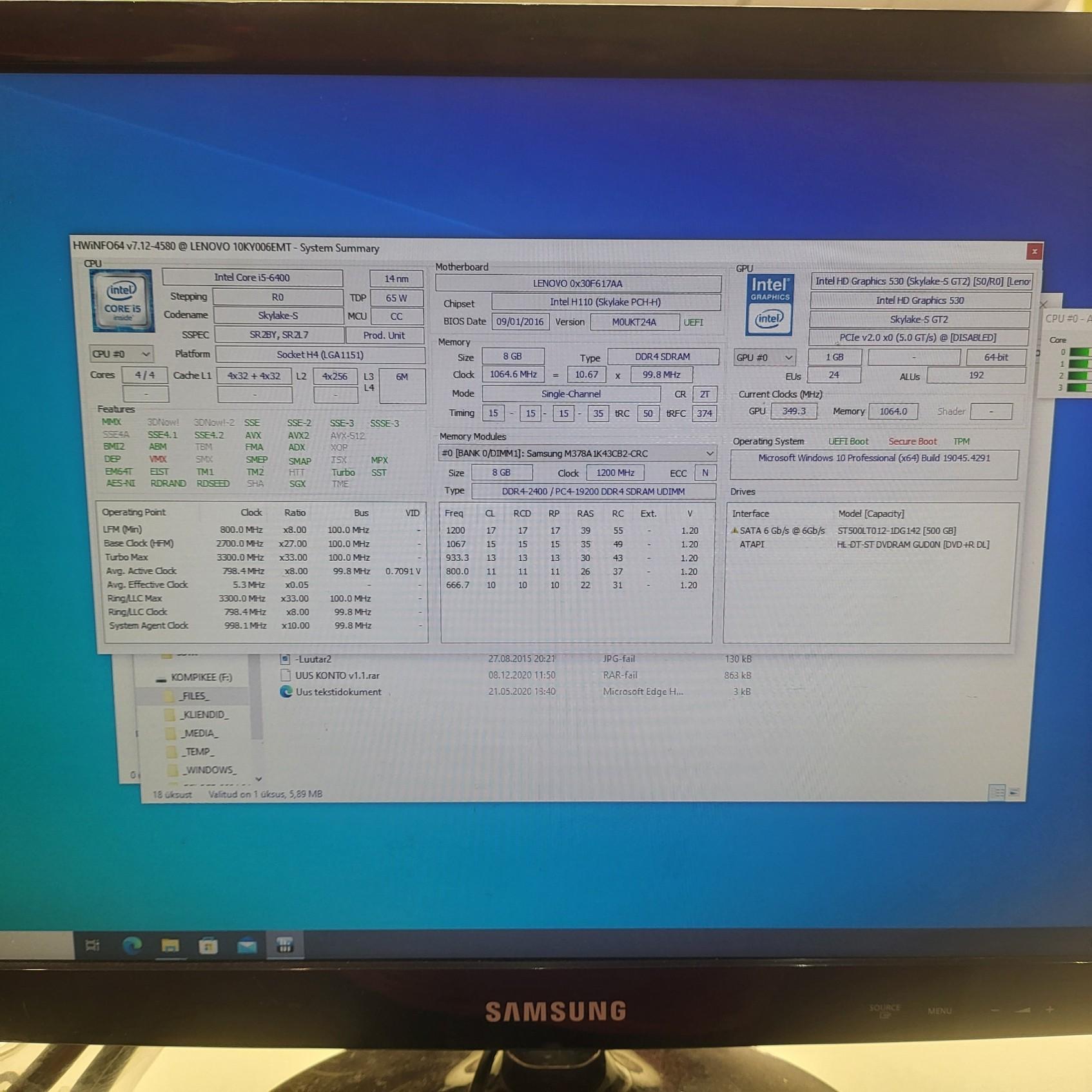Open the Mail app from taskbar

coord(246,946)
